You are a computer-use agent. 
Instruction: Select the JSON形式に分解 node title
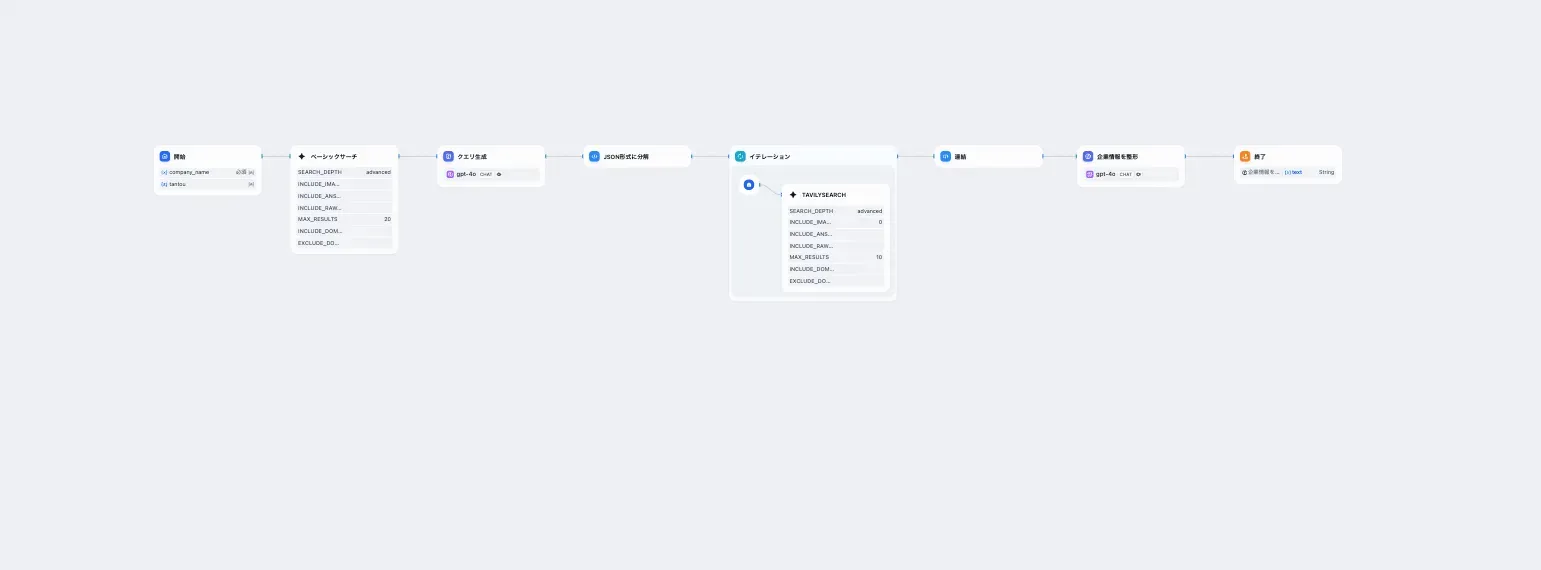(626, 157)
